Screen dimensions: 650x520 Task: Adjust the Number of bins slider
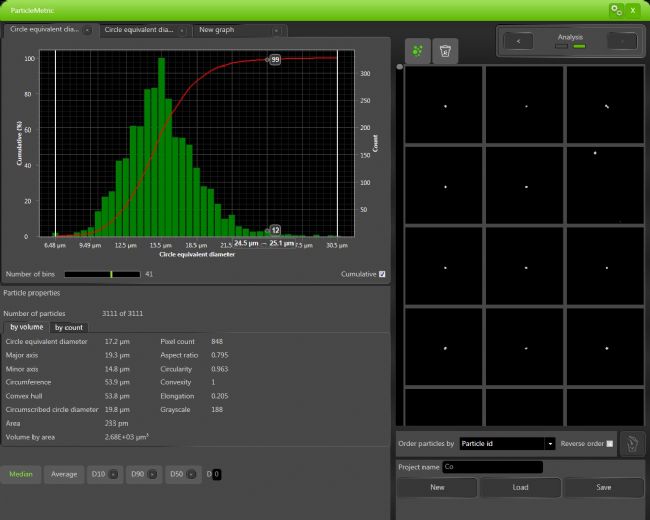[111, 273]
